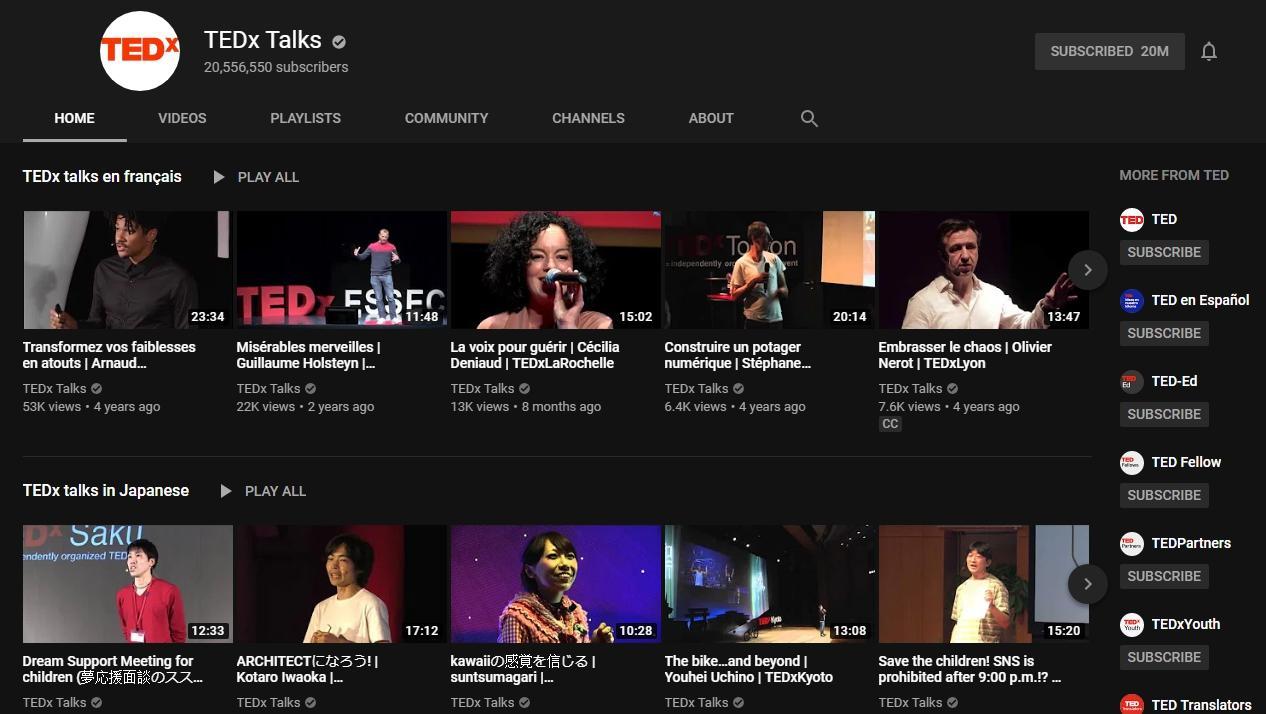
Task: Open the bike...and beyond video thumbnail
Action: tap(770, 584)
